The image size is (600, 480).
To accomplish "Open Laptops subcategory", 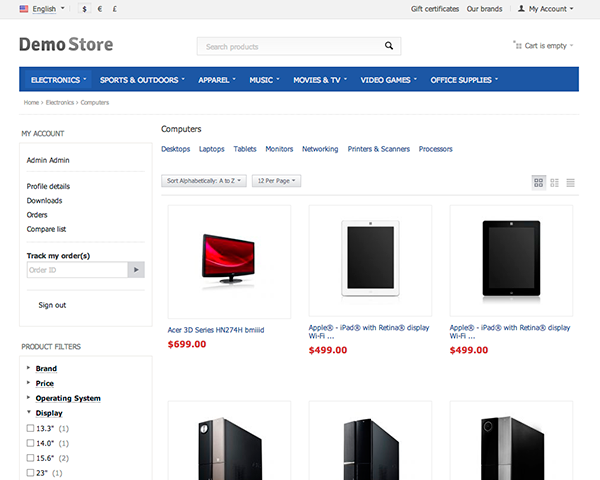I will 212,149.
